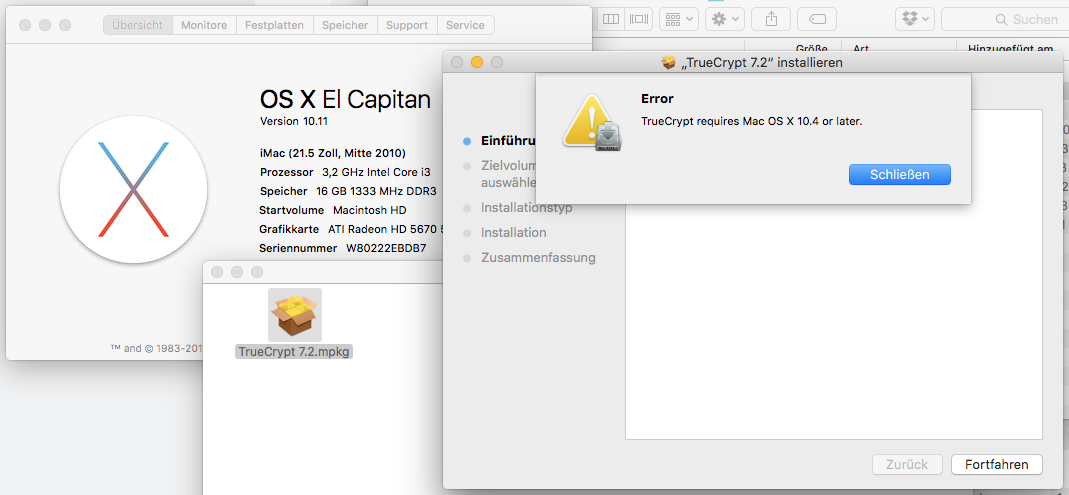Click the Zusammenfassung installer step
Screen dimensions: 1069x495
(x=538, y=258)
